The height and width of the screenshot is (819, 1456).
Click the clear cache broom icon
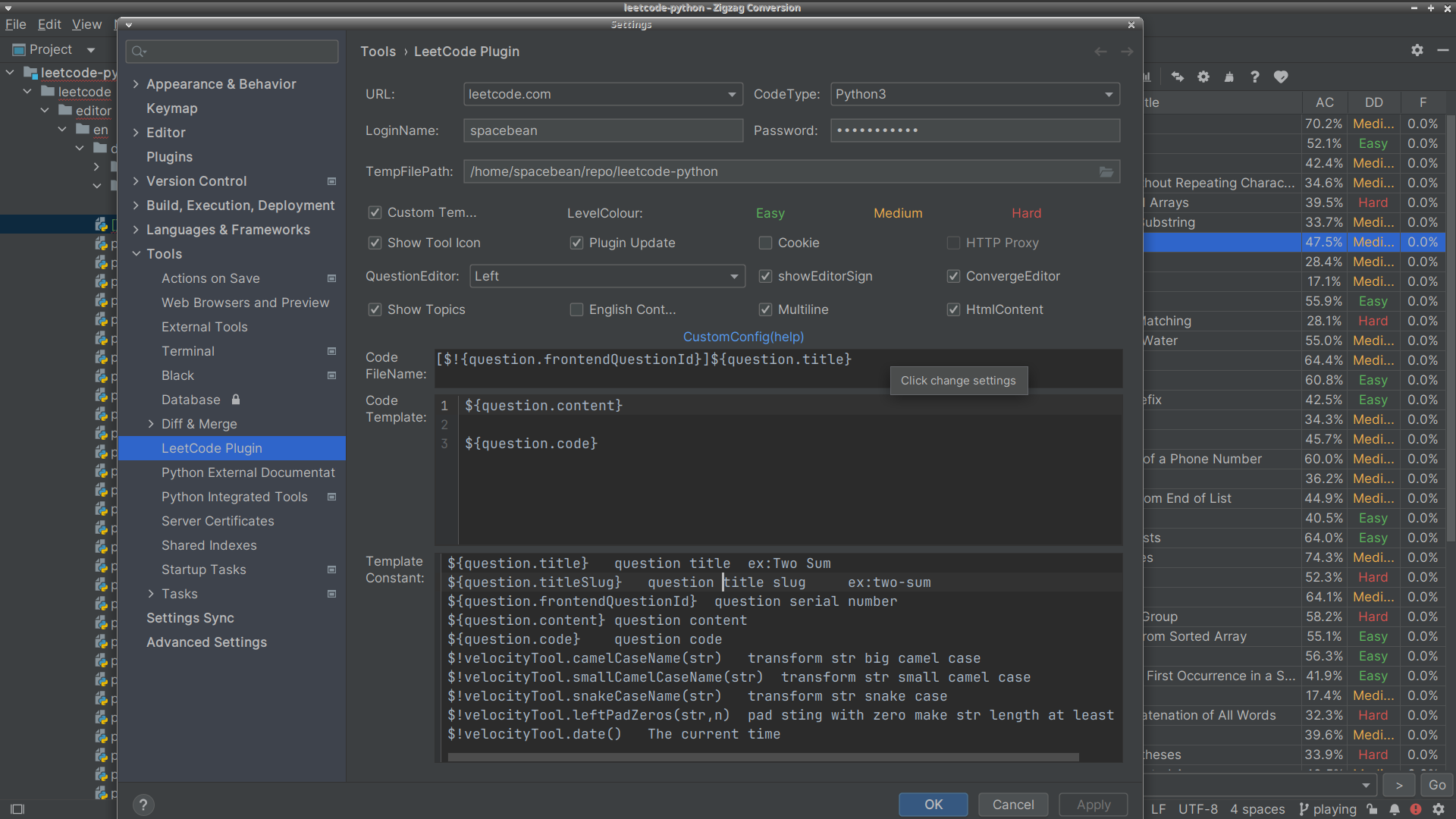point(1229,77)
